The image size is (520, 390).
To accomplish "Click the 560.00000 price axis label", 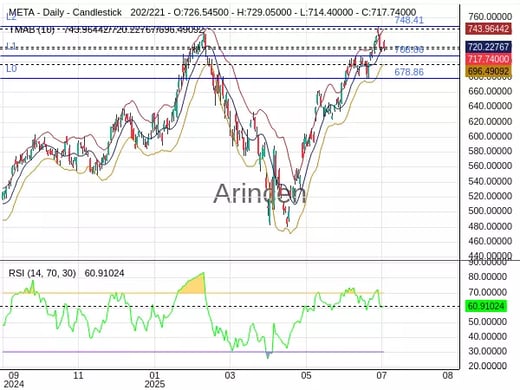I will pyautogui.click(x=490, y=166).
